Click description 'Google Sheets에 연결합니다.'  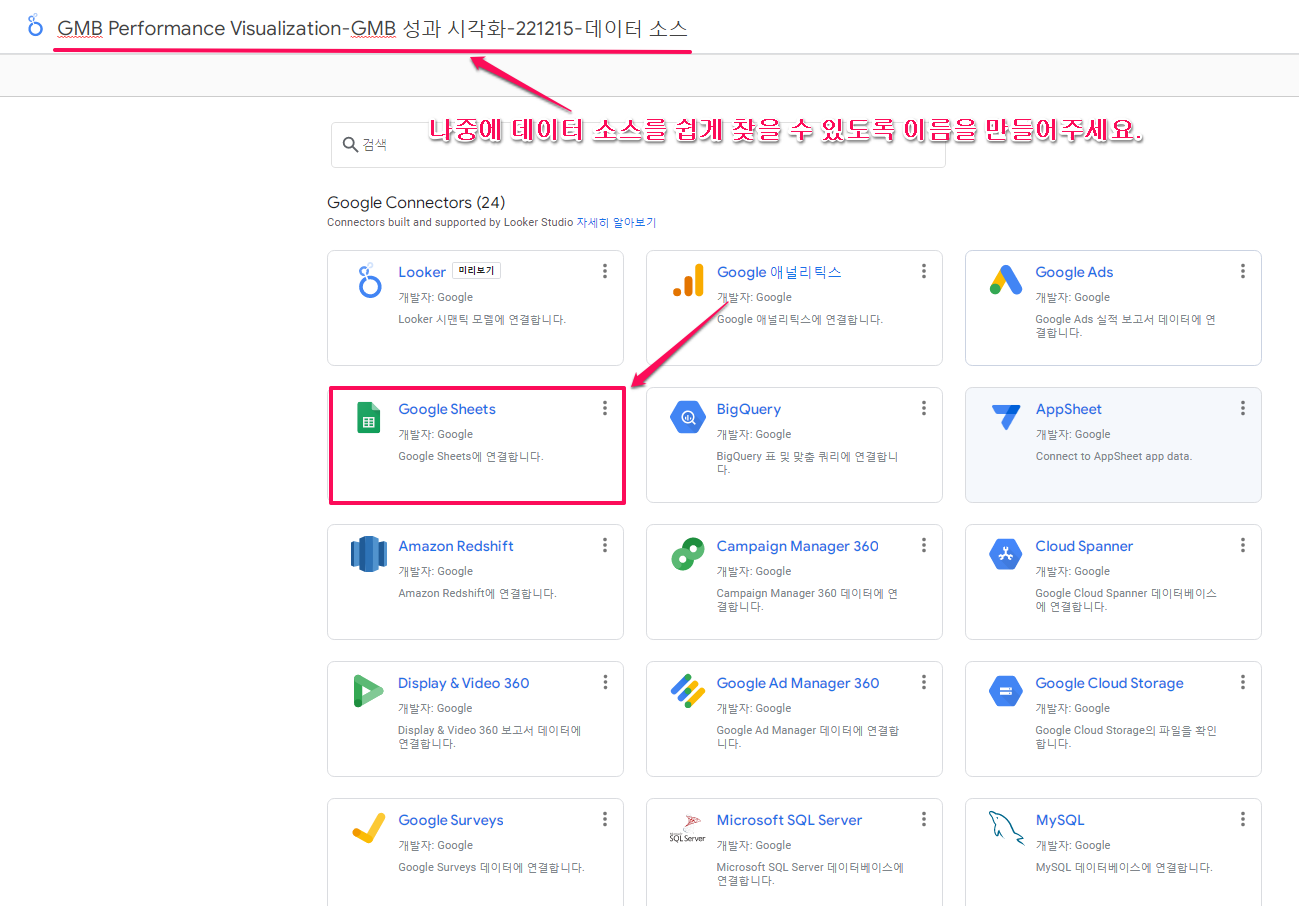pos(471,456)
